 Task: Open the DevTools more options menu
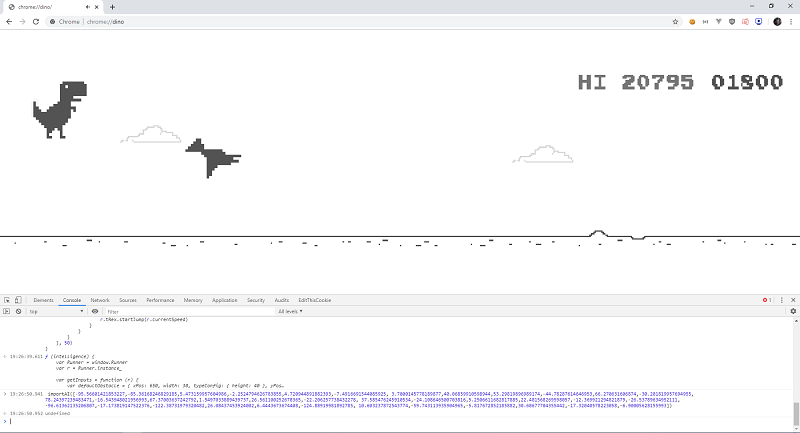(x=782, y=300)
